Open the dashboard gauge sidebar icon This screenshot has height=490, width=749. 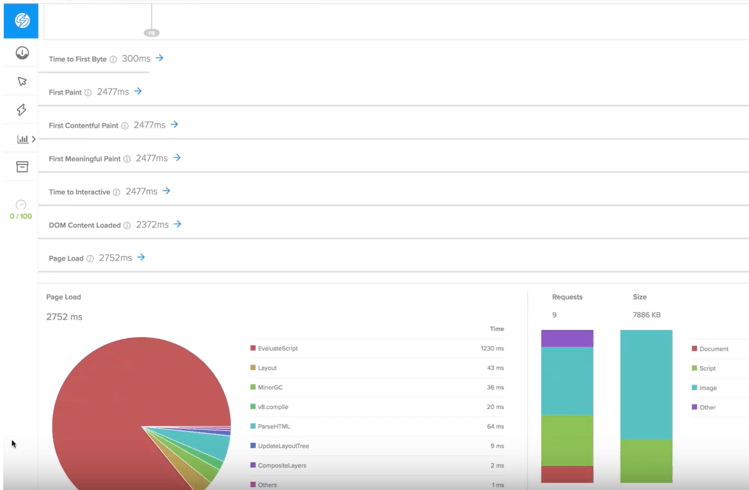coord(22,53)
